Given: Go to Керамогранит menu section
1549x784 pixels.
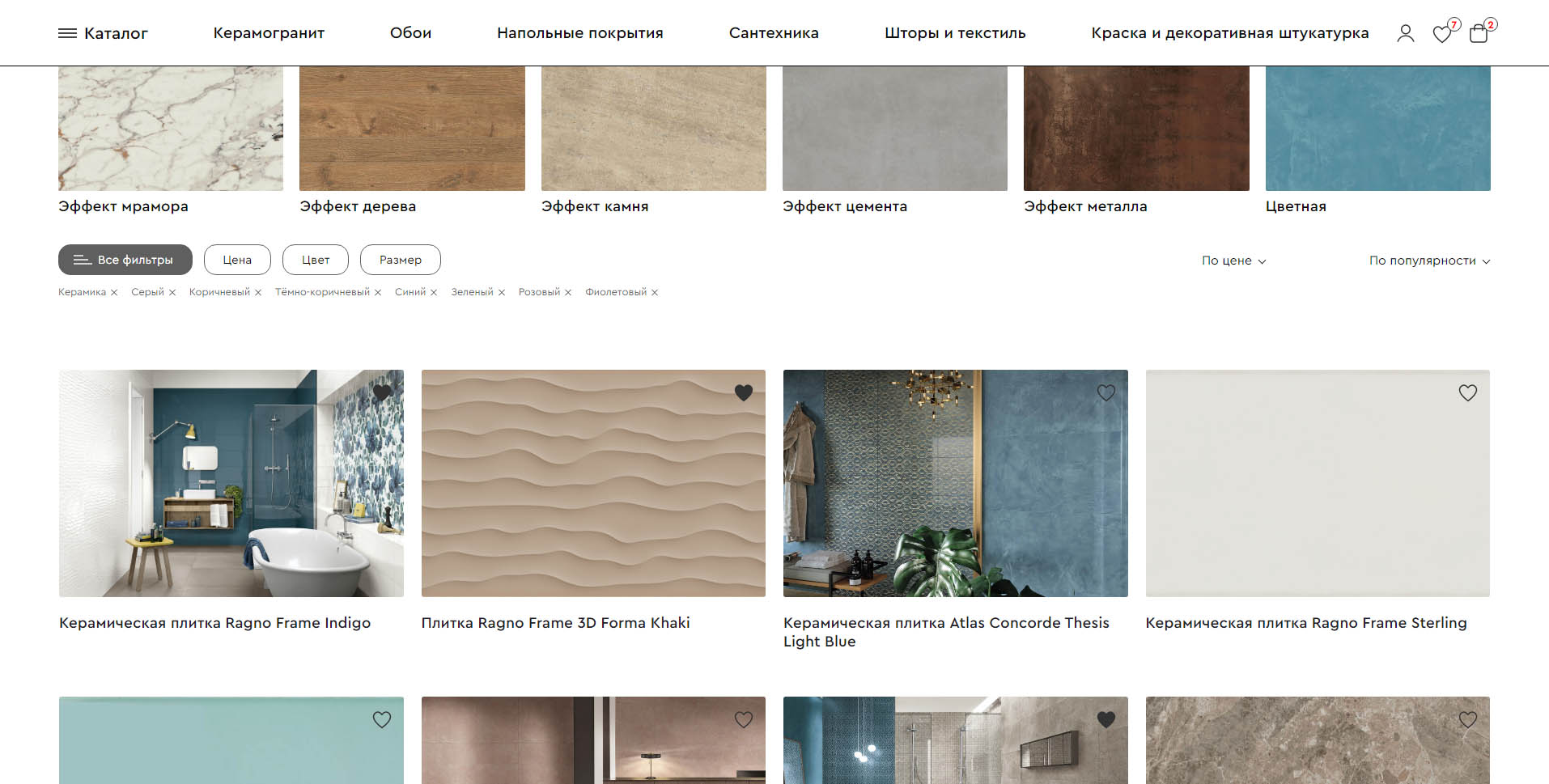Looking at the screenshot, I should [269, 33].
